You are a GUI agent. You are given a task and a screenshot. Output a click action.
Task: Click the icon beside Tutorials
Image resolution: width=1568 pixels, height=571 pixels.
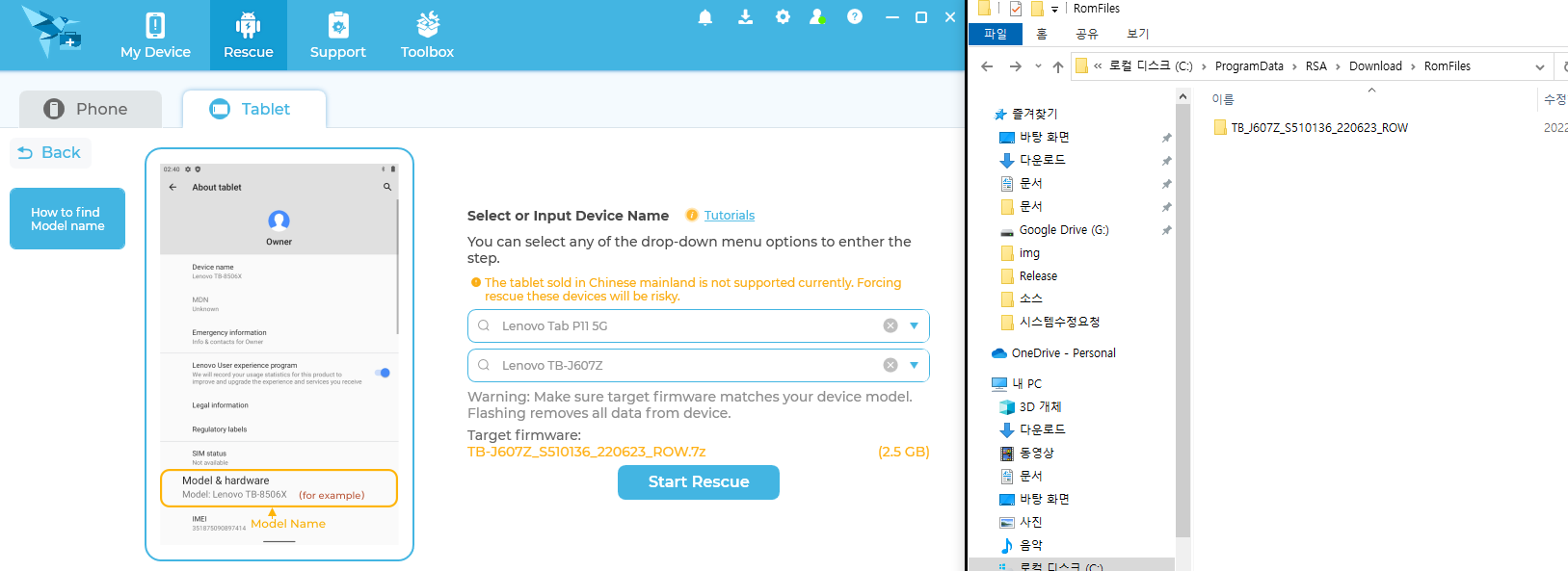[691, 215]
